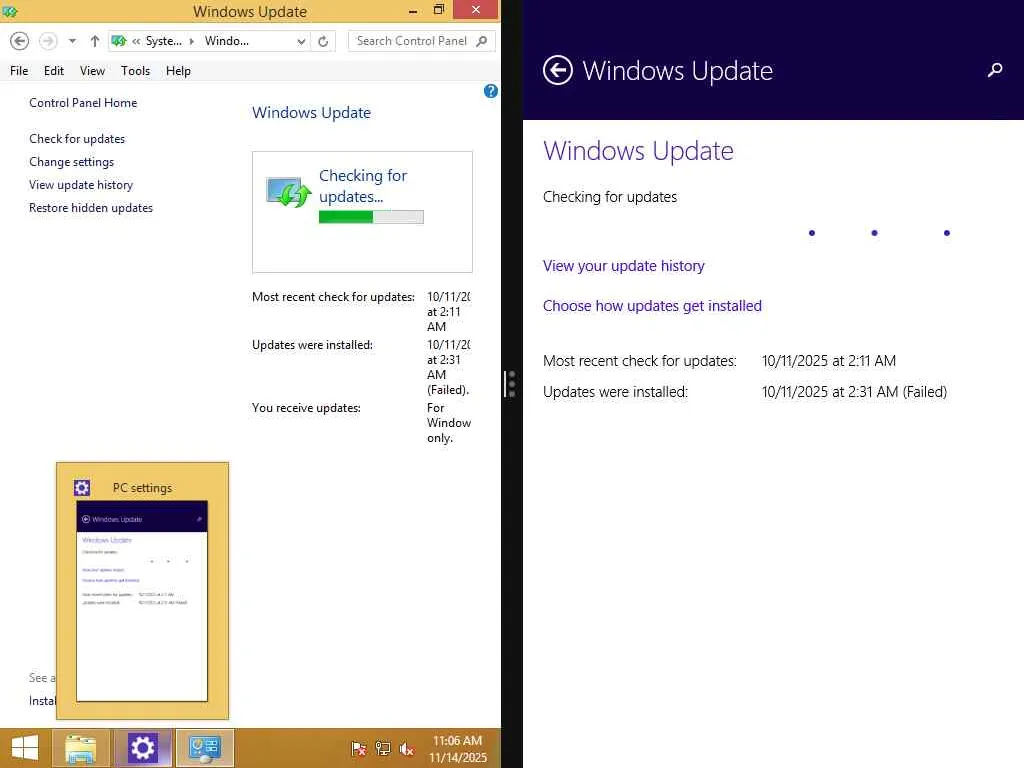Click the address bar Windows Update icon
The width and height of the screenshot is (1024, 768).
click(119, 41)
